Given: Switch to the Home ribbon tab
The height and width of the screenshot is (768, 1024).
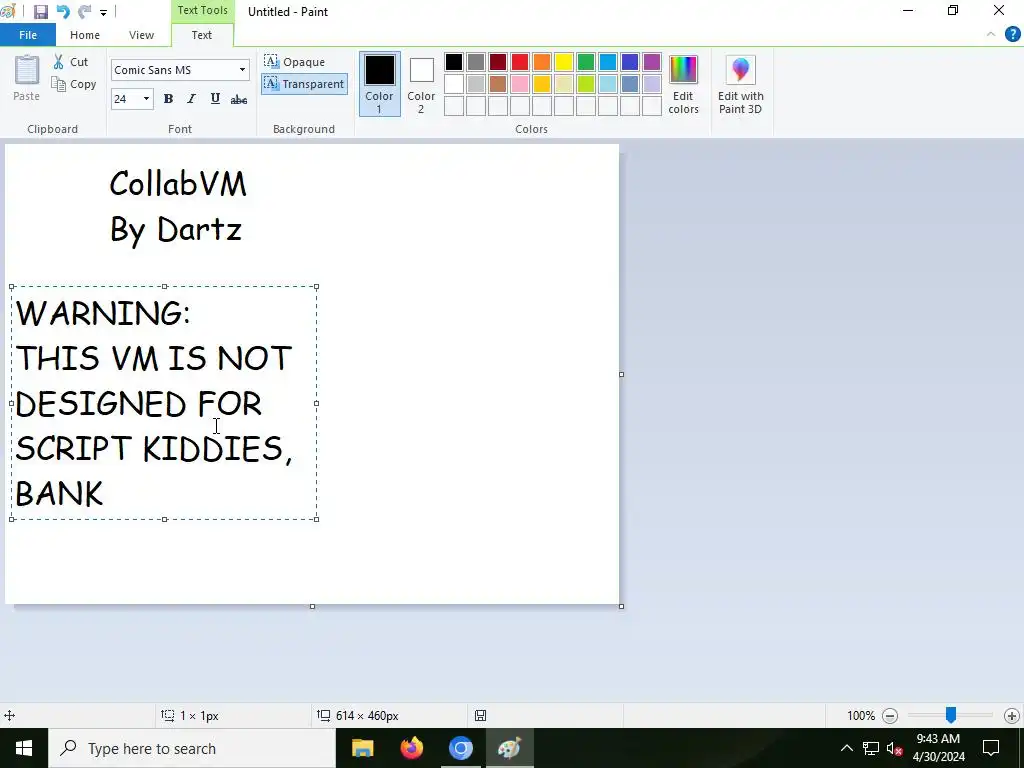Looking at the screenshot, I should (85, 35).
